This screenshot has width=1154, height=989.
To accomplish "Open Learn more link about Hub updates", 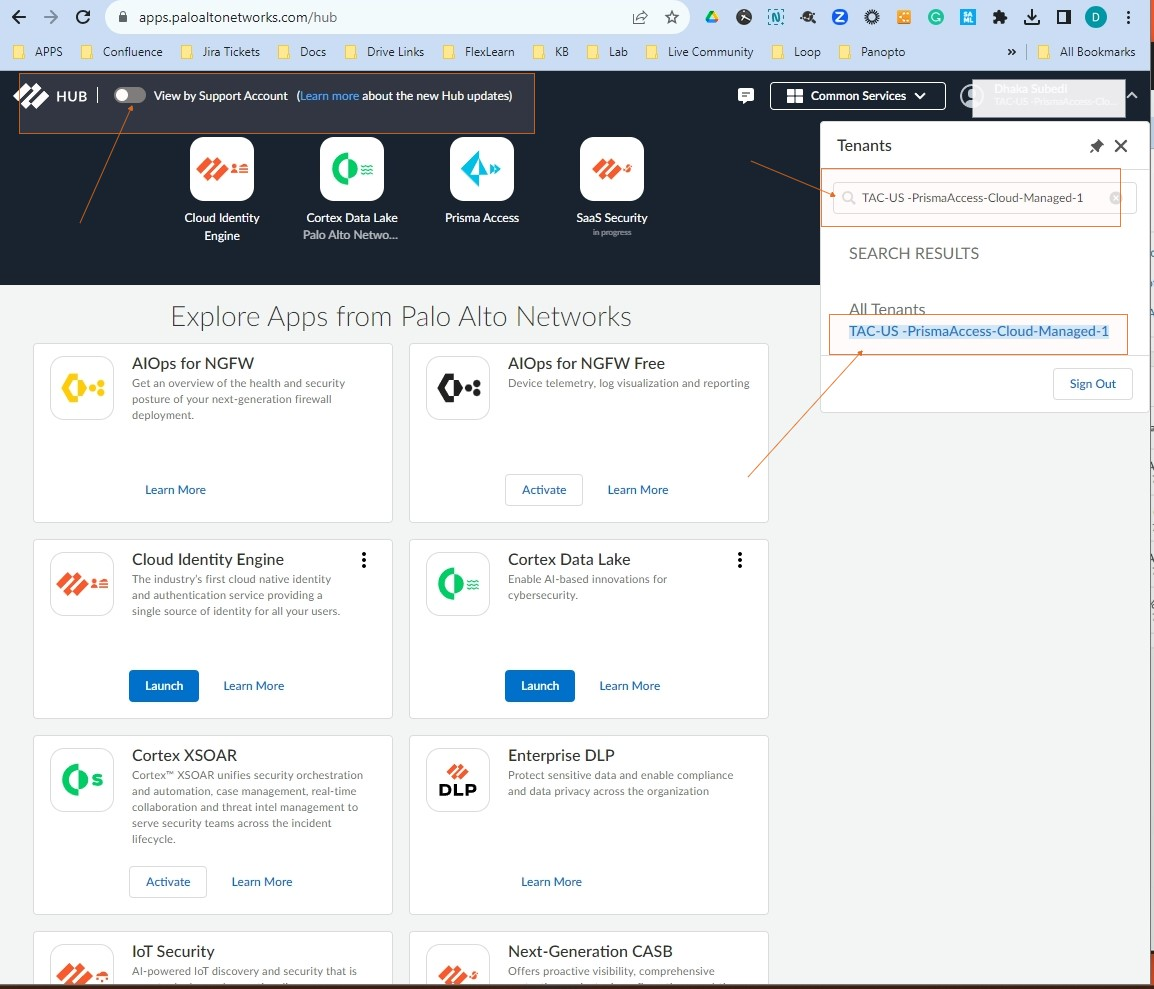I will pyautogui.click(x=329, y=96).
